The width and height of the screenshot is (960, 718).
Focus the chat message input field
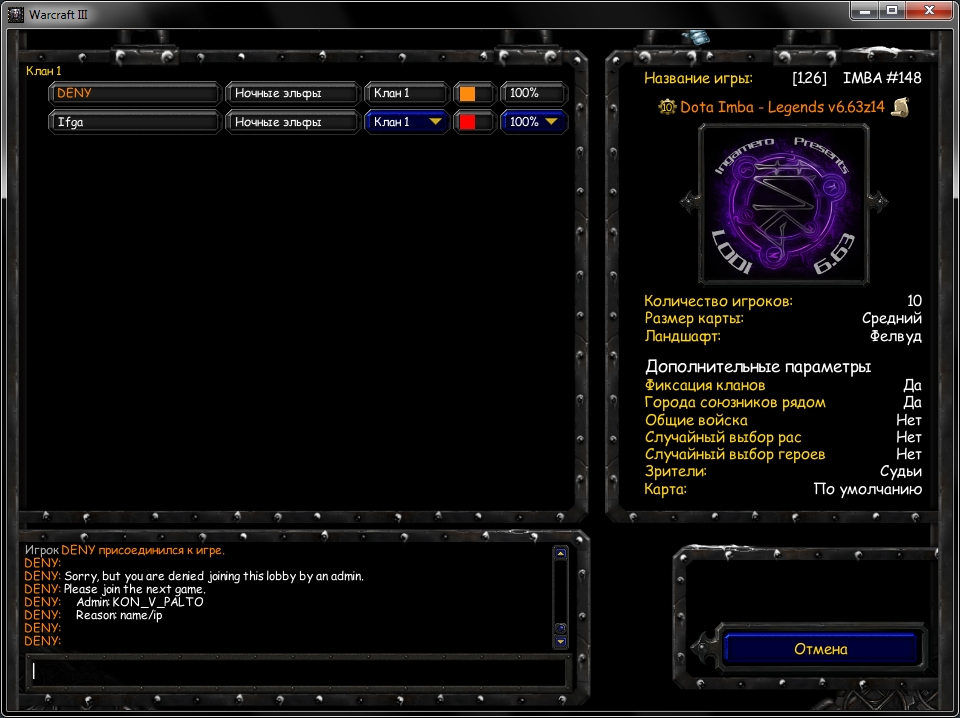point(297,671)
